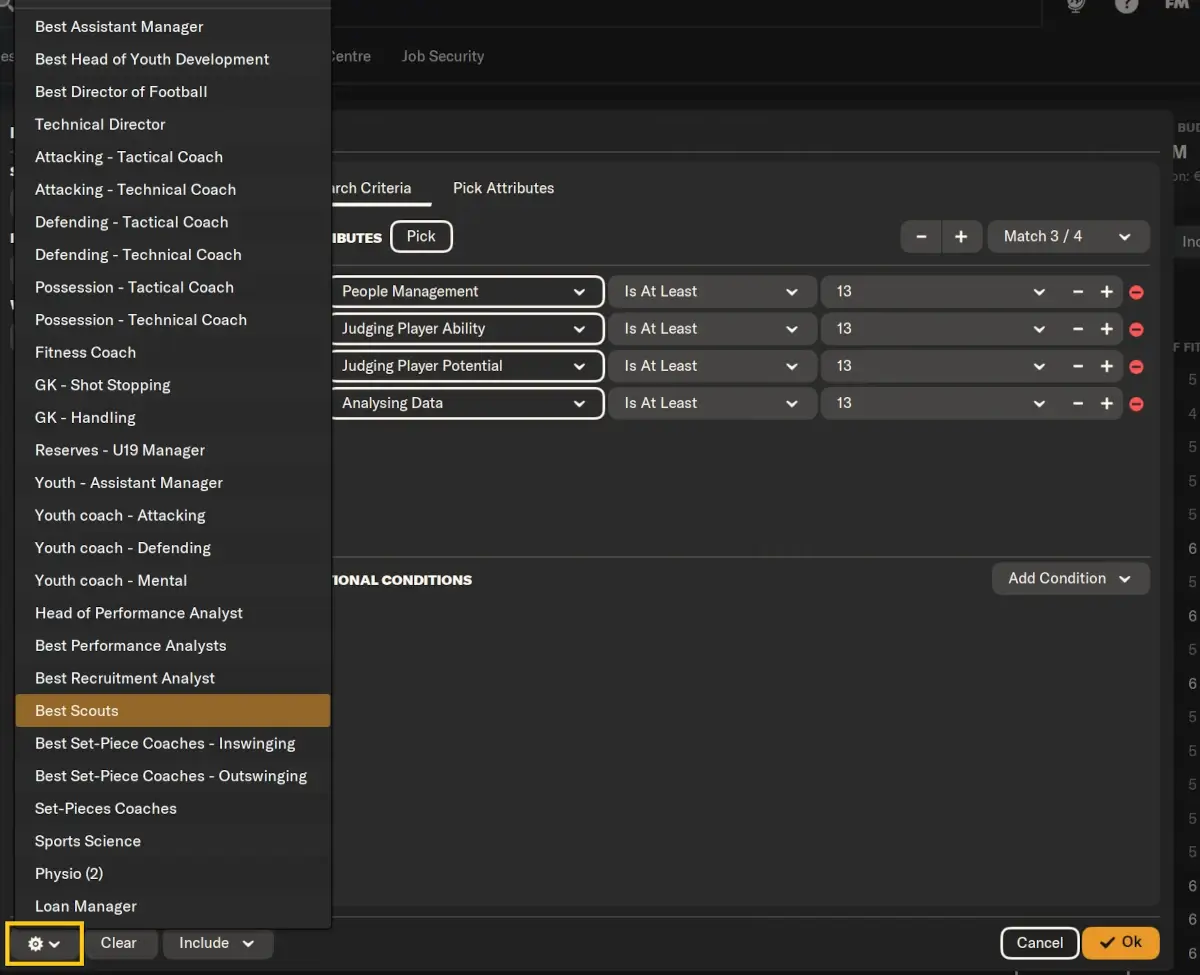Open the People Management attribute dropdown
The height and width of the screenshot is (975, 1200).
tap(466, 291)
